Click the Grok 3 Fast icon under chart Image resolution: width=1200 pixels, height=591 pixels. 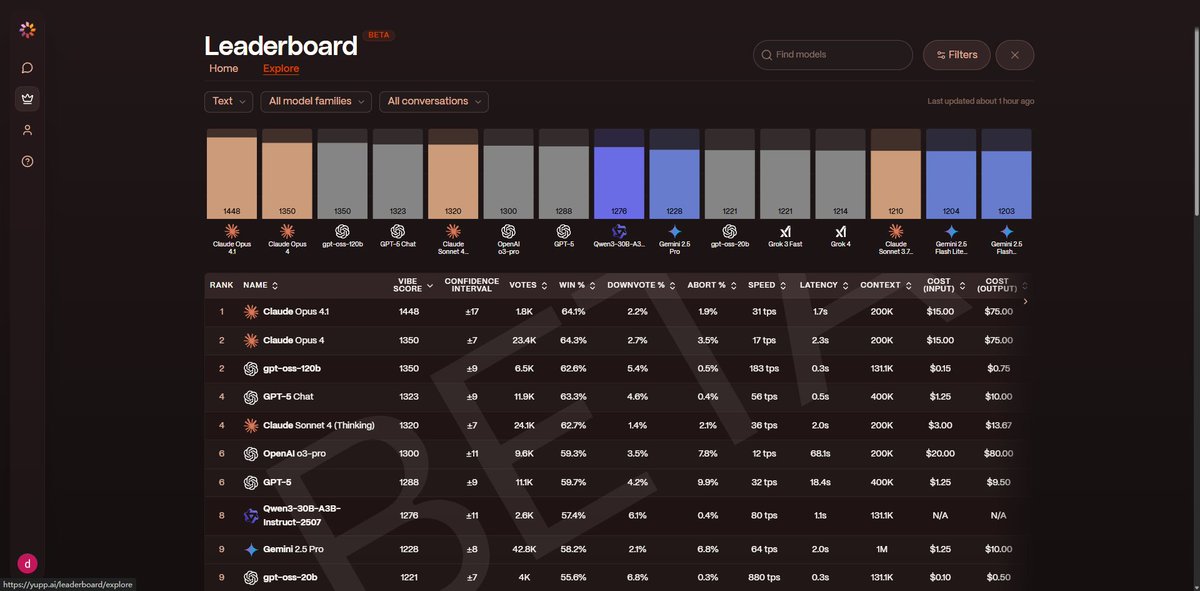[785, 231]
